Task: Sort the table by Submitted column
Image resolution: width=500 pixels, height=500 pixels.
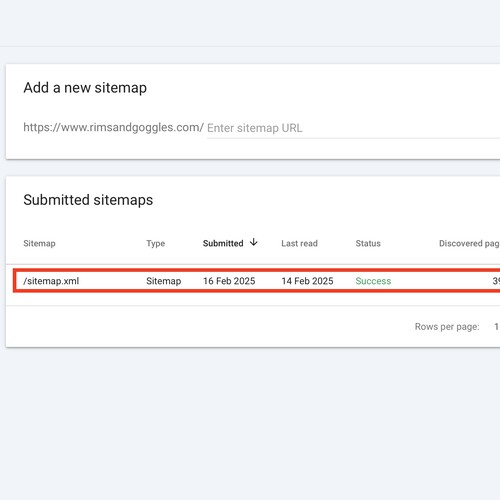Action: [x=223, y=243]
